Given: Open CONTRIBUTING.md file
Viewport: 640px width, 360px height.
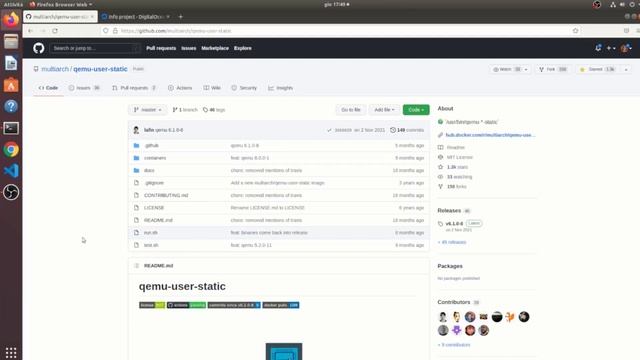Looking at the screenshot, I should pyautogui.click(x=166, y=195).
